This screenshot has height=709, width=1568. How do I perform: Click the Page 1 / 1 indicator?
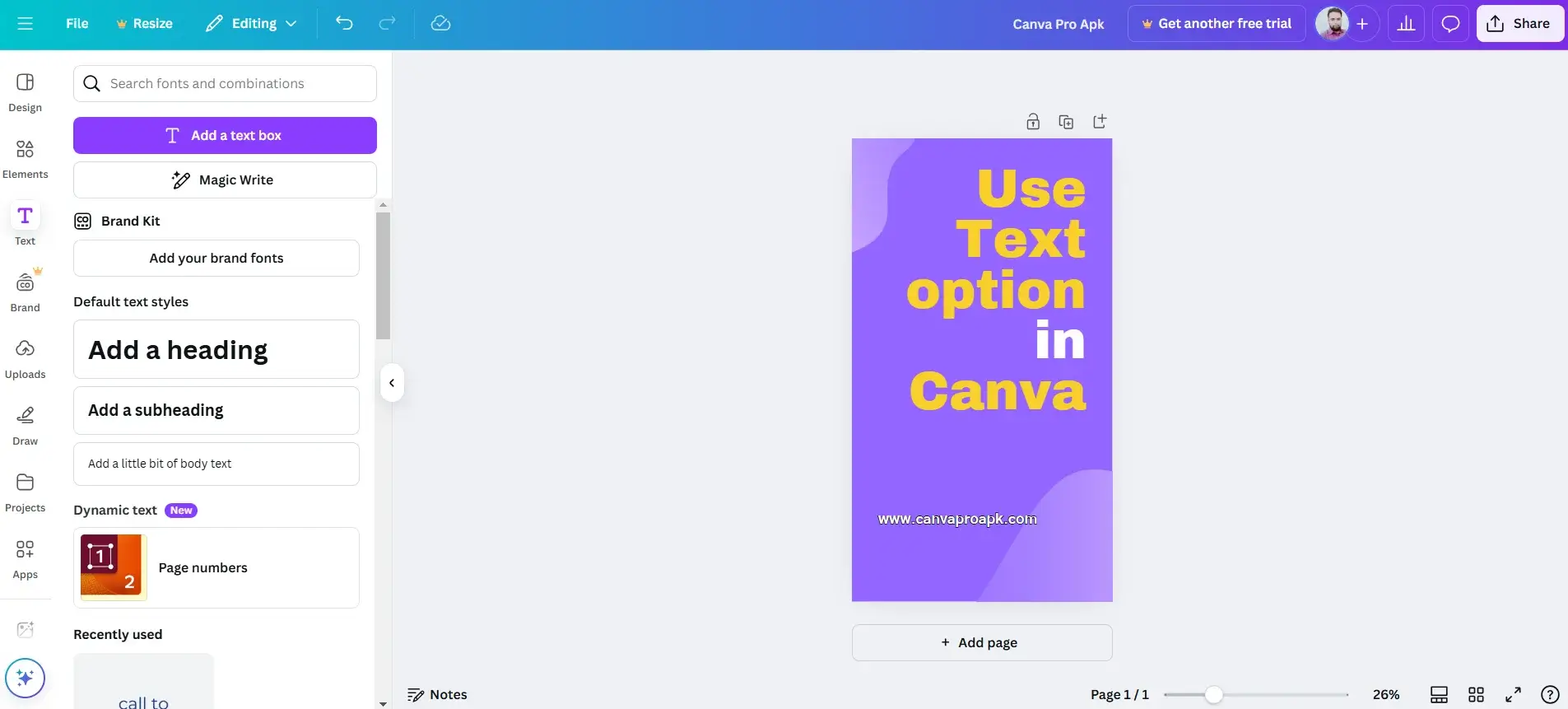1119,695
